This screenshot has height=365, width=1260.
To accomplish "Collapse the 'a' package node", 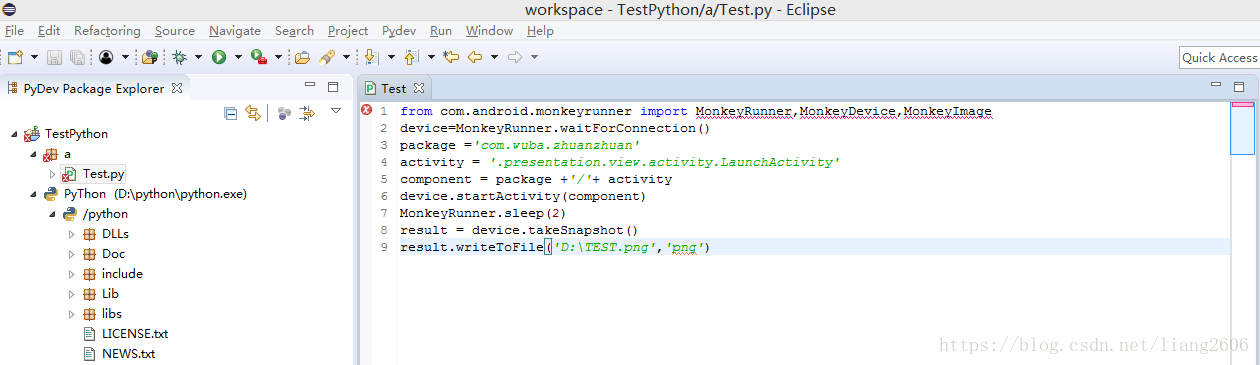I will click(x=33, y=154).
